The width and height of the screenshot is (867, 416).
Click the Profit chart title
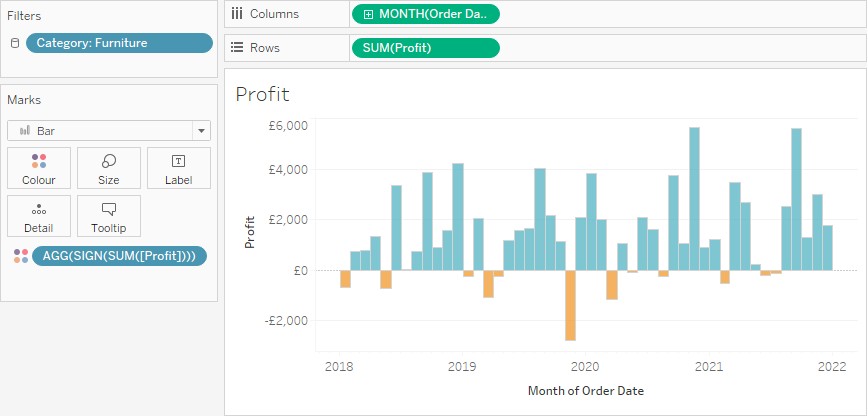click(x=262, y=95)
